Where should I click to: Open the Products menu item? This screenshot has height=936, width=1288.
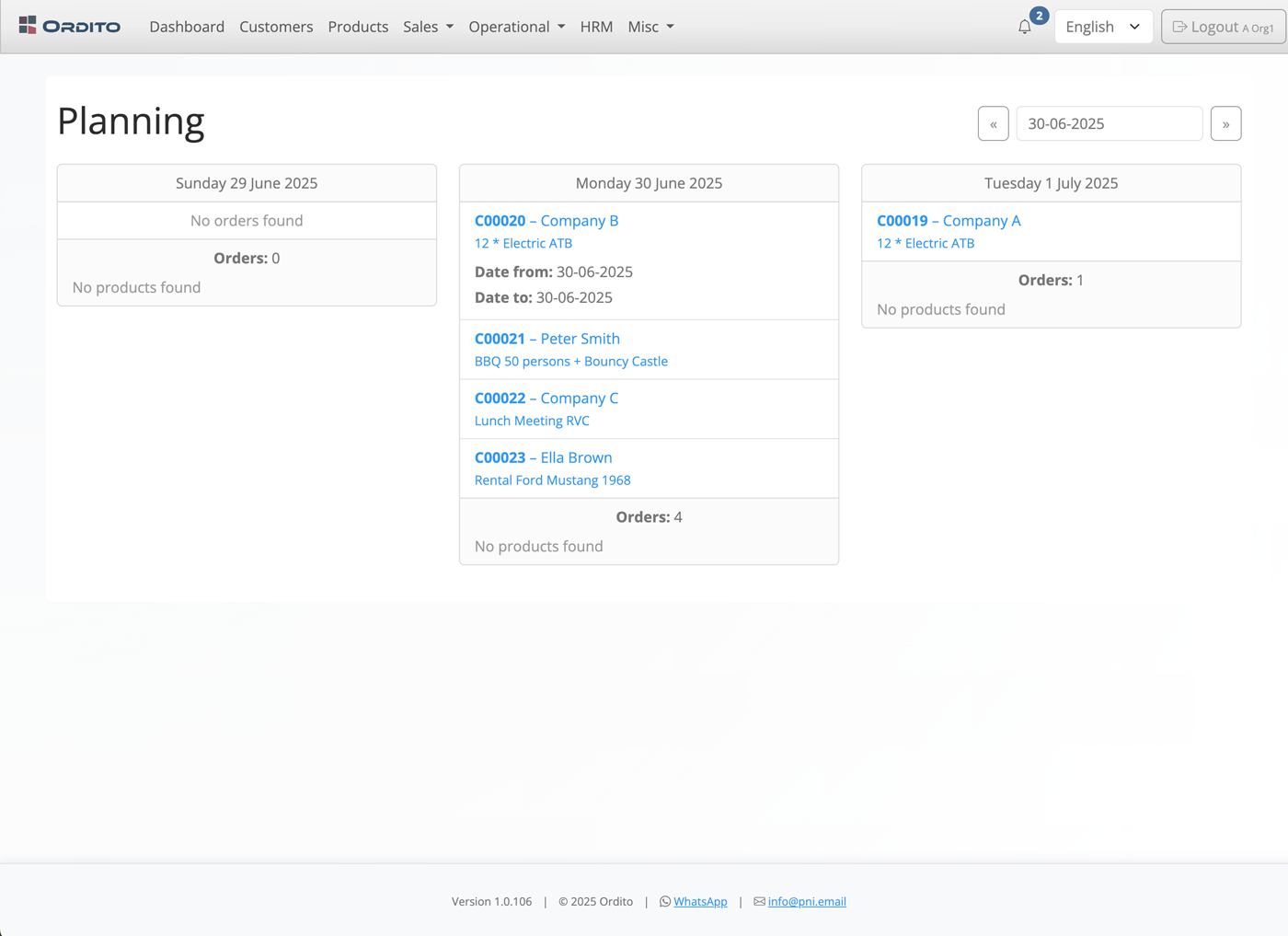coord(358,27)
